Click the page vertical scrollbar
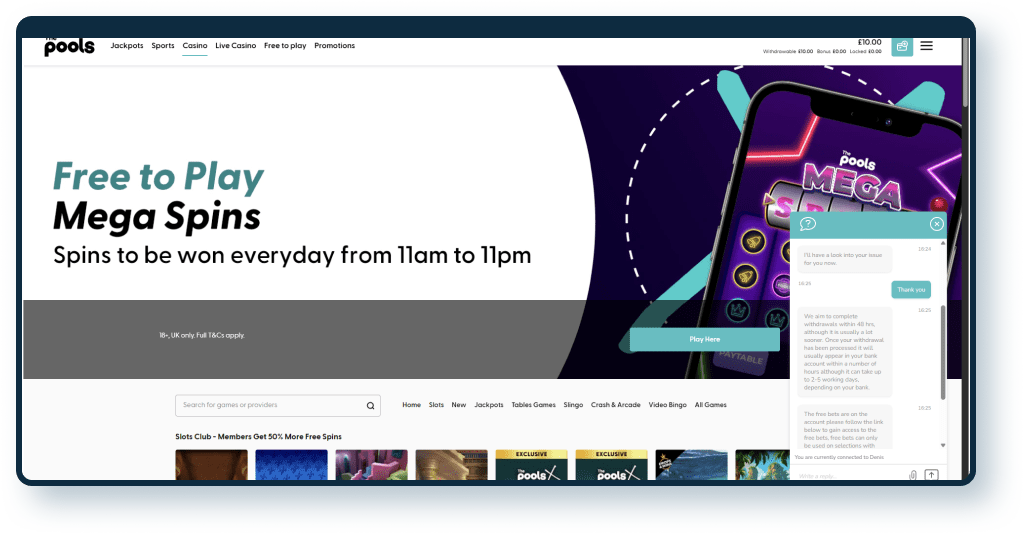Image resolution: width=1024 pixels, height=534 pixels. point(965,73)
